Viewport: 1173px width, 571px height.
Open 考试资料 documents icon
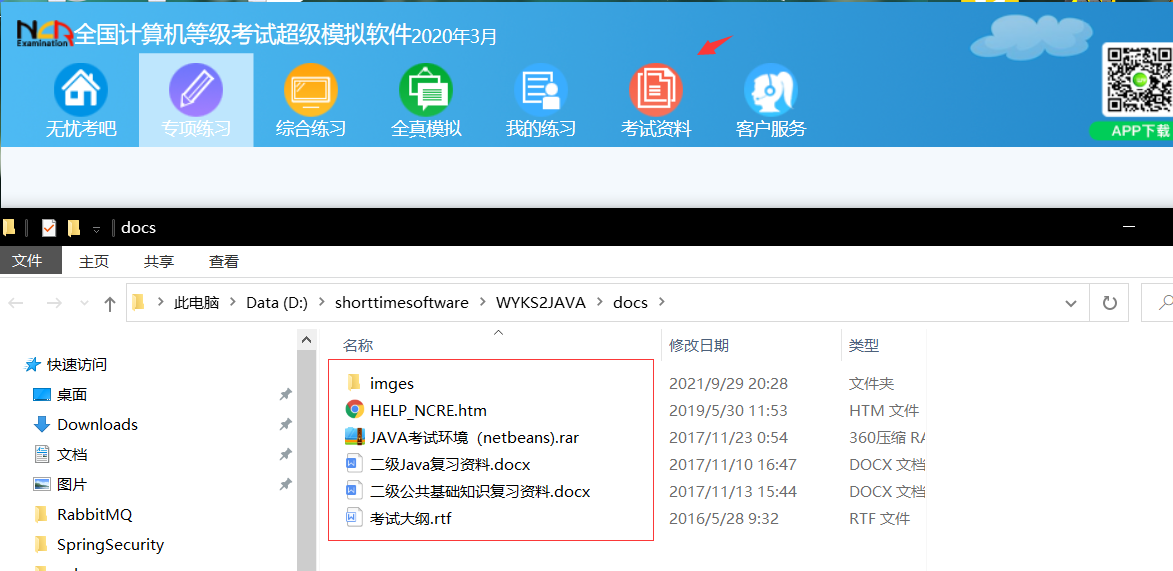click(655, 91)
